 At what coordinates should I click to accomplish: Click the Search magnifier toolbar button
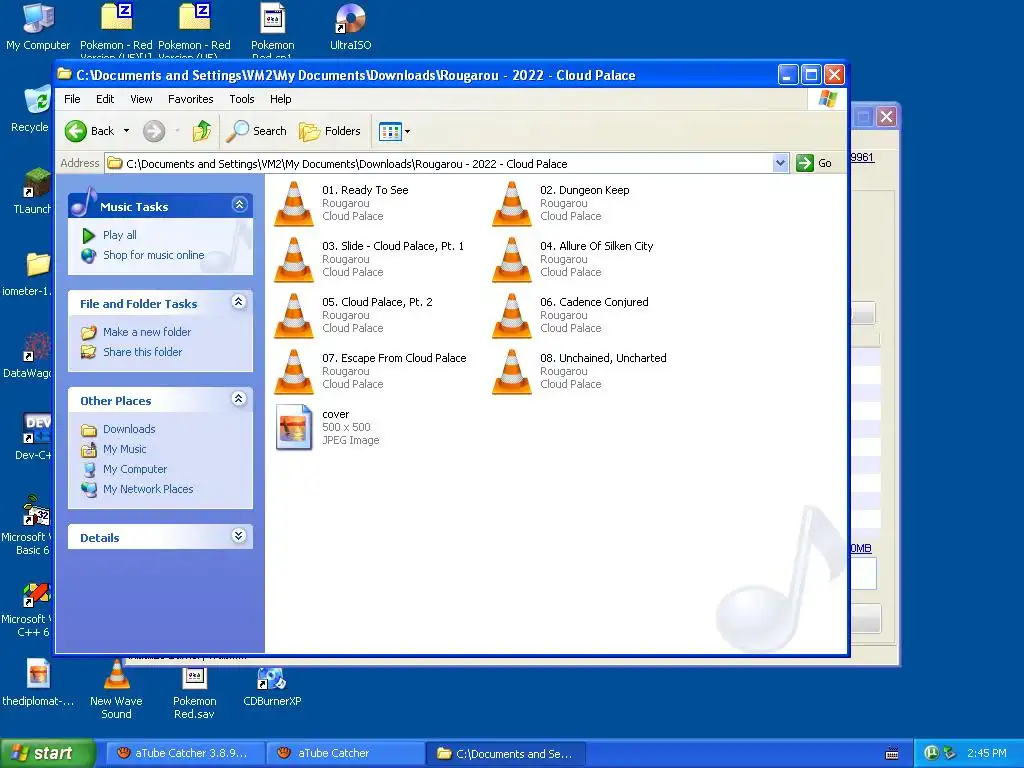click(257, 131)
